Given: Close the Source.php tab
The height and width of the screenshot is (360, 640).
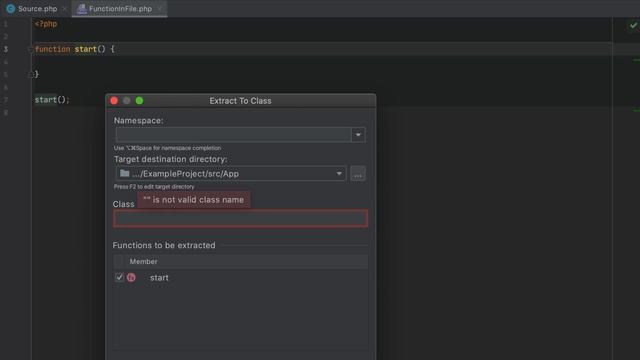Looking at the screenshot, I should coord(64,9).
